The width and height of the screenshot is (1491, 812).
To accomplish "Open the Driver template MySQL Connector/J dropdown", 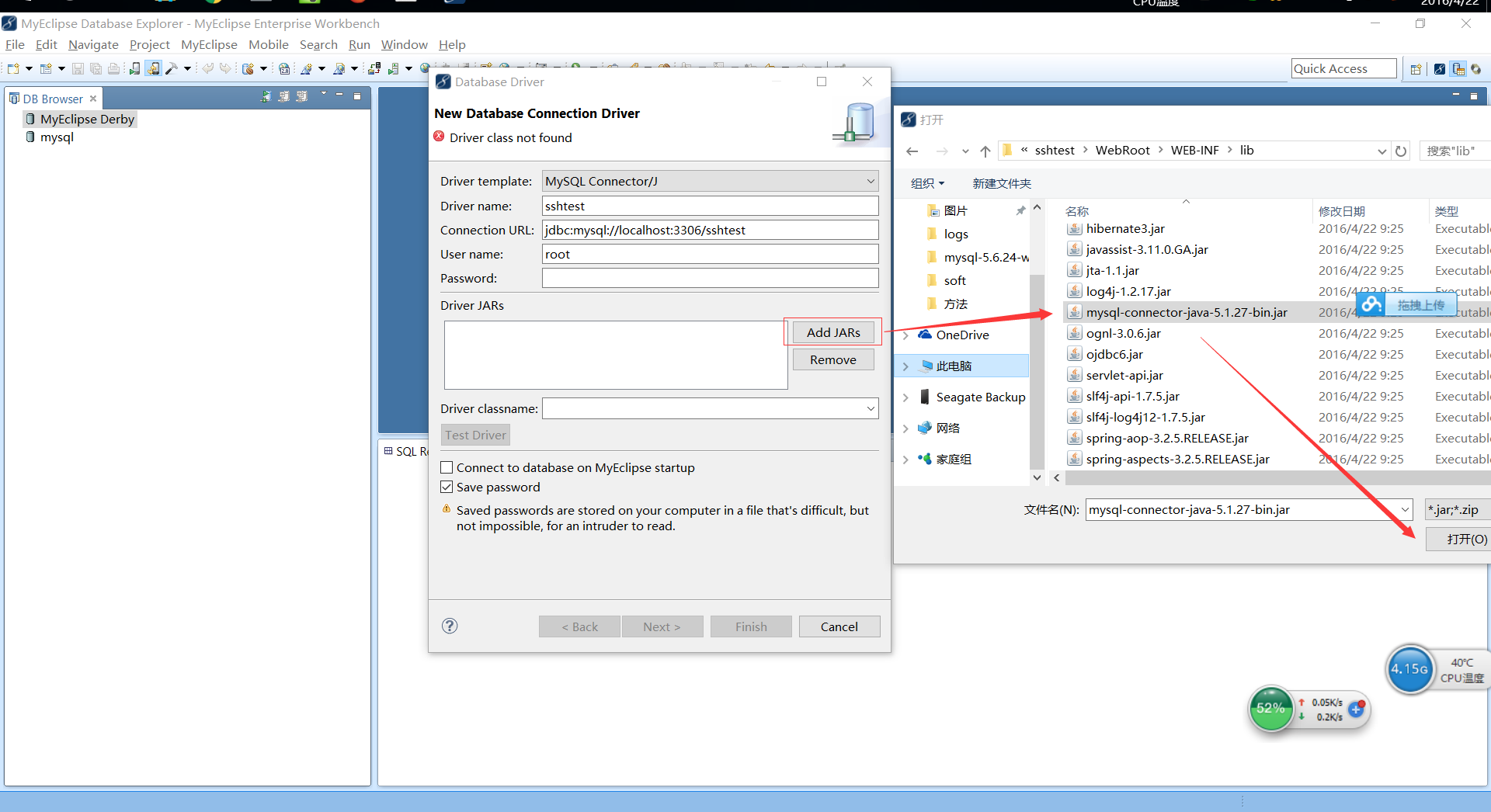I will click(710, 181).
